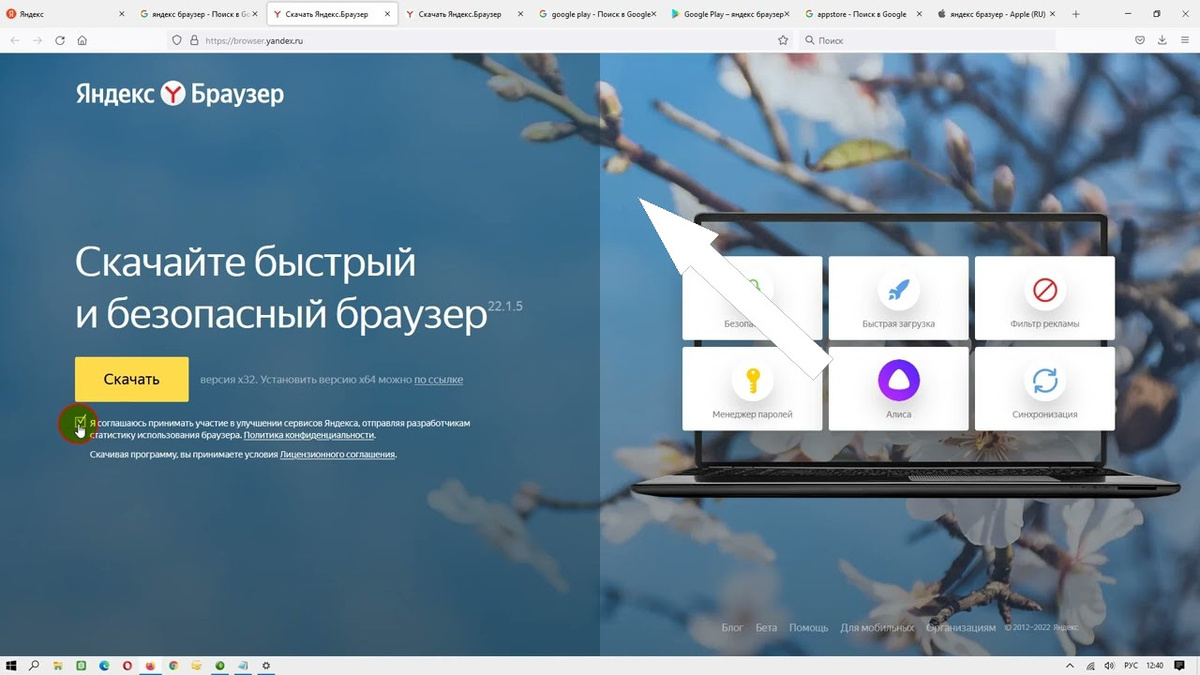Click the Яндекс Браузер logo
The width and height of the screenshot is (1200, 675).
pyautogui.click(x=180, y=94)
